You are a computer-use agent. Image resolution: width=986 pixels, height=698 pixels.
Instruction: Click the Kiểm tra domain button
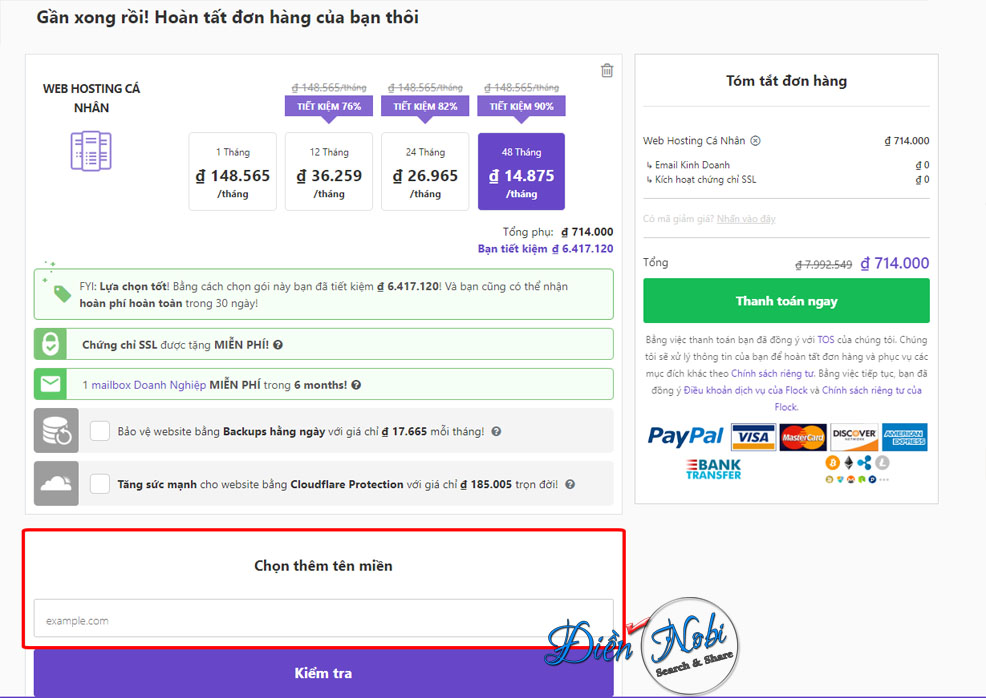323,673
